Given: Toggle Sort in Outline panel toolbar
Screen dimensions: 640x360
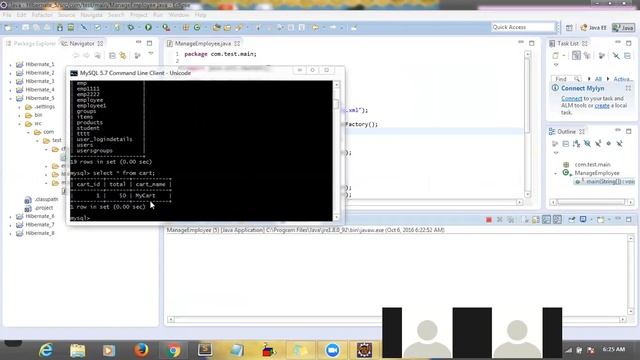Looking at the screenshot, I should click(576, 143).
